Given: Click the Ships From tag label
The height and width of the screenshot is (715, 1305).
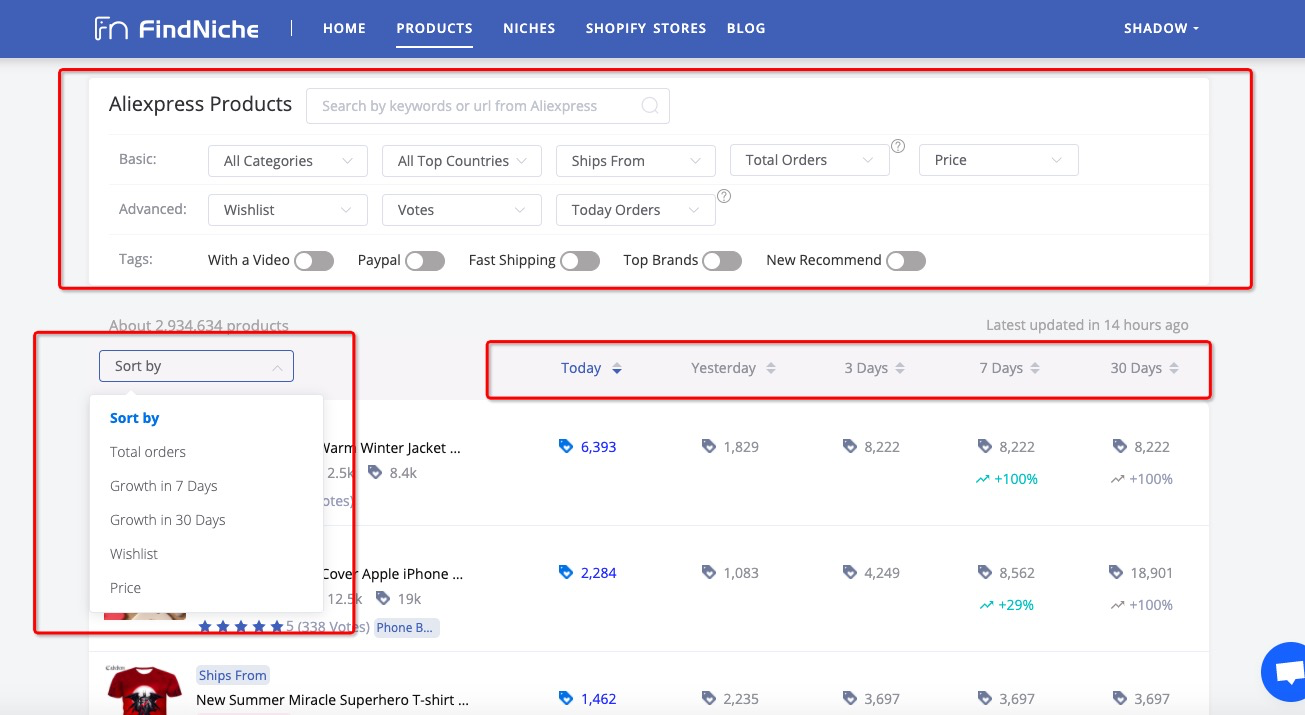Looking at the screenshot, I should tap(233, 675).
